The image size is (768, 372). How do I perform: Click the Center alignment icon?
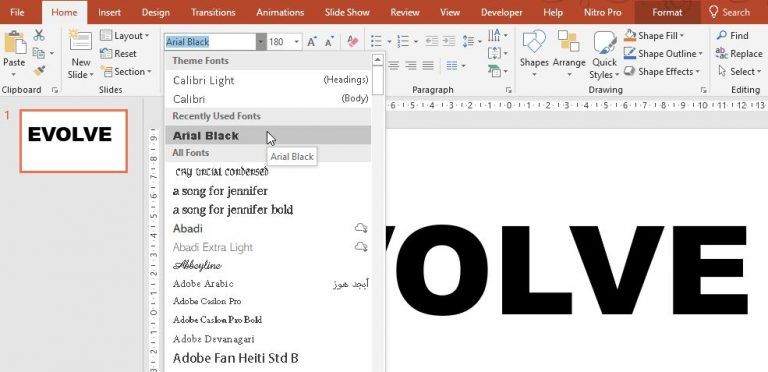click(394, 65)
